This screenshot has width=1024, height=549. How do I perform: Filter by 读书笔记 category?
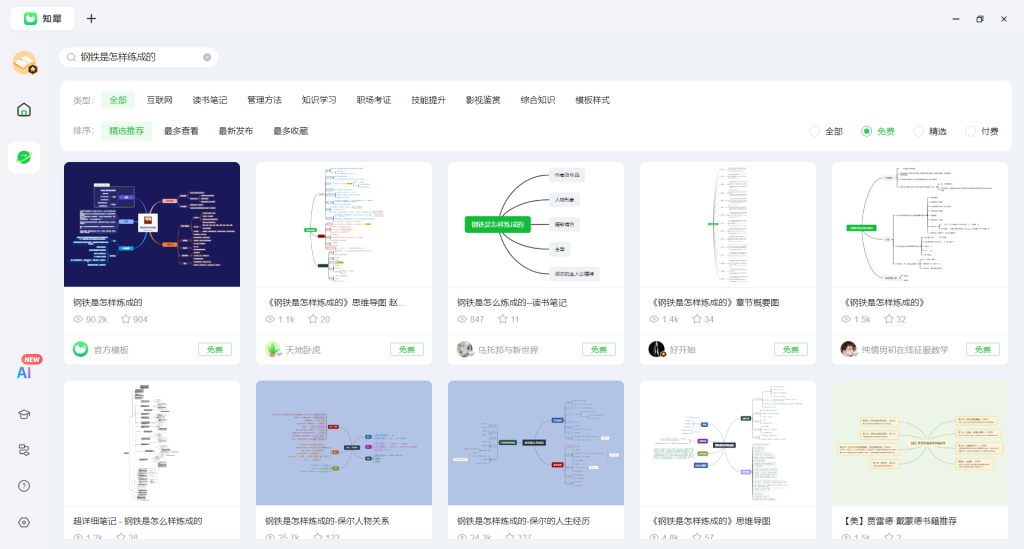click(210, 100)
